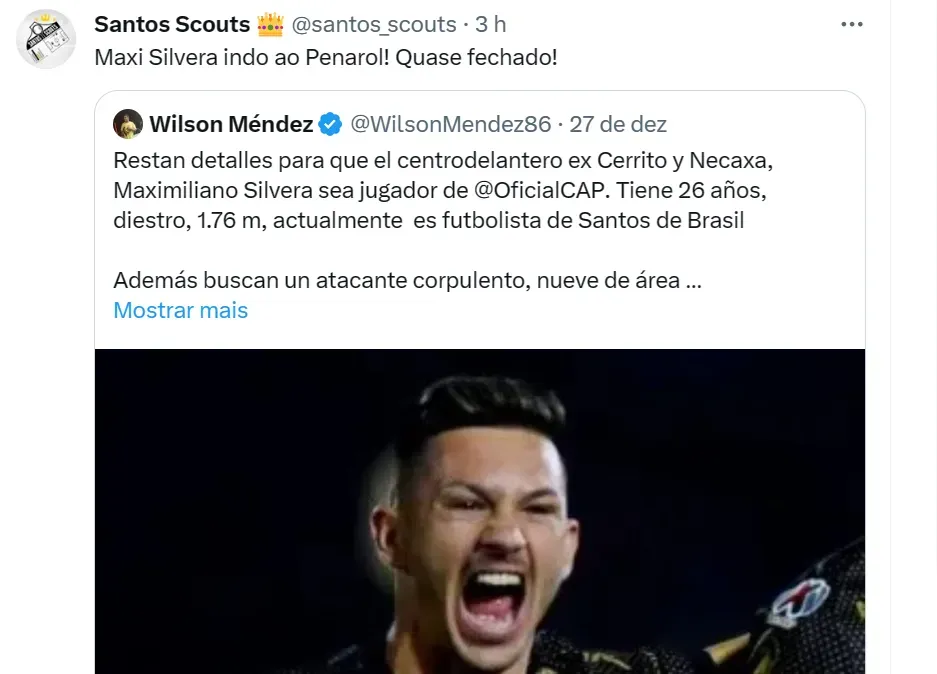
Task: Open menu via three-dot icon top right
Action: pos(851,22)
